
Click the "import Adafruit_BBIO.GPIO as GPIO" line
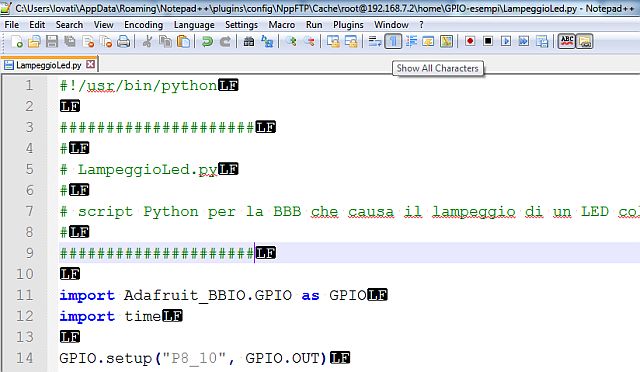[x=213, y=295]
